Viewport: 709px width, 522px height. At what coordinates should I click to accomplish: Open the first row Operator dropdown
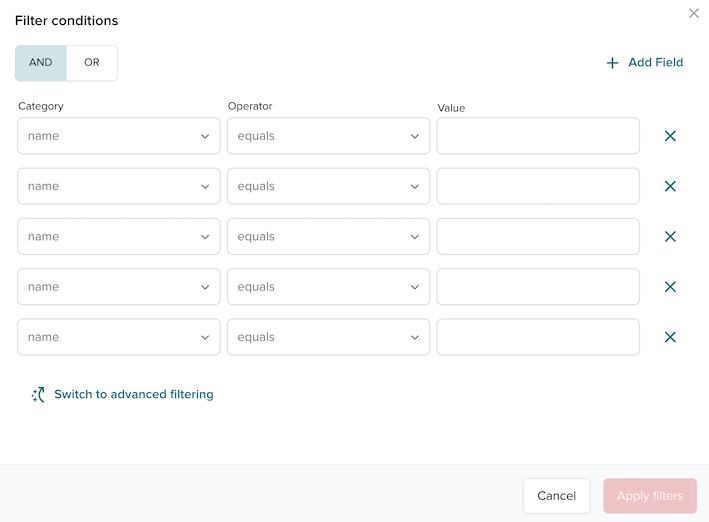click(x=328, y=136)
